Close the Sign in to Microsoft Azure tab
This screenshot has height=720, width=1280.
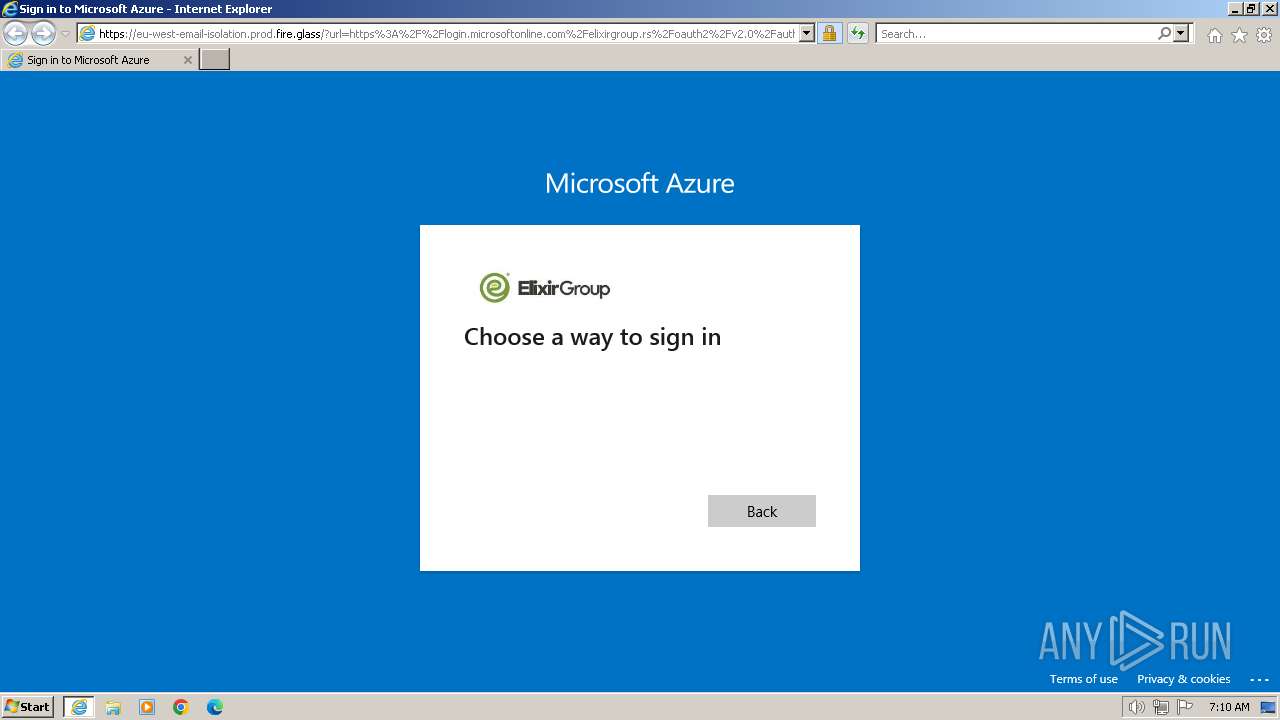tap(187, 60)
